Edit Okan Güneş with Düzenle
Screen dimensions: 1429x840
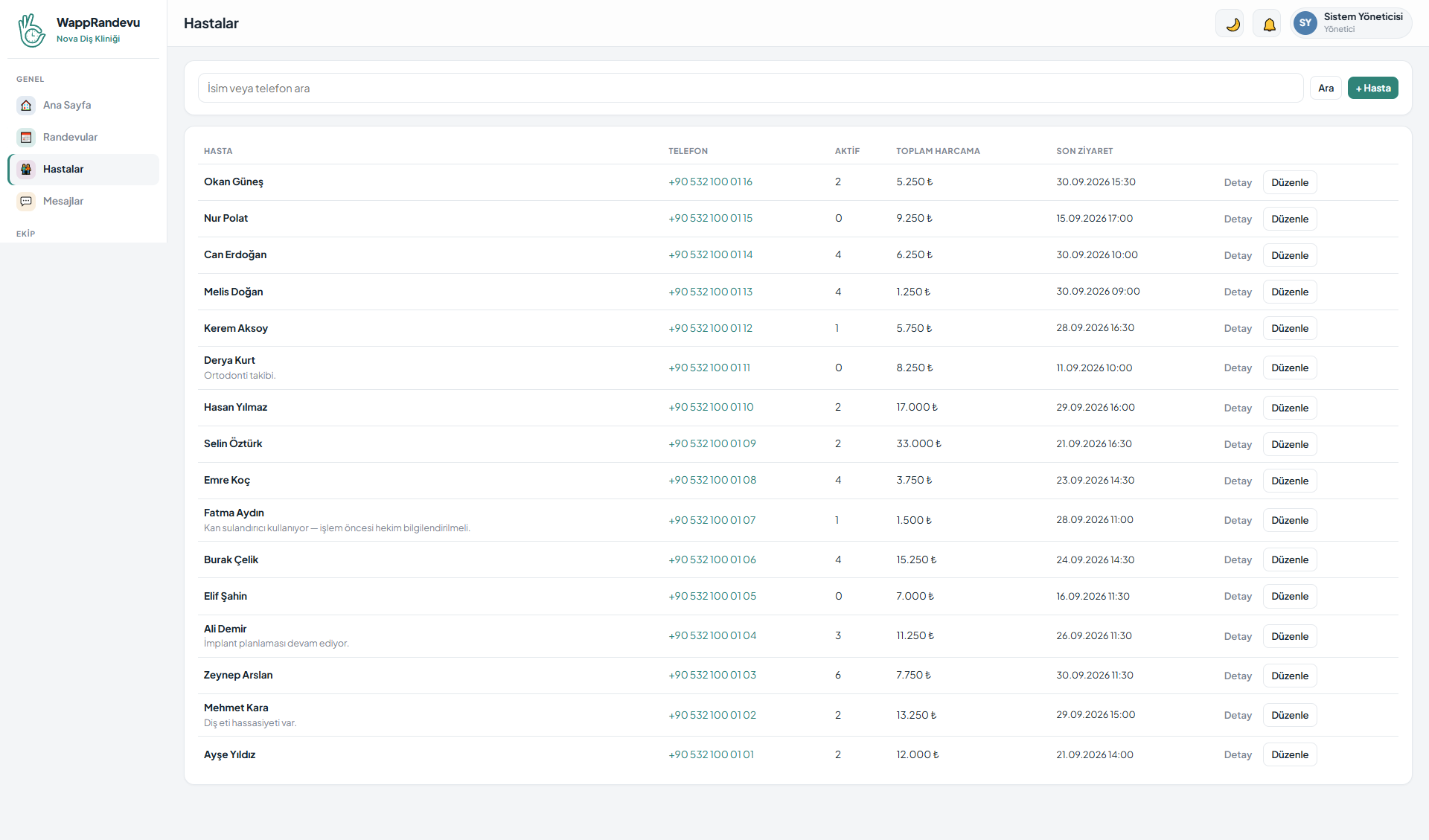click(1289, 182)
